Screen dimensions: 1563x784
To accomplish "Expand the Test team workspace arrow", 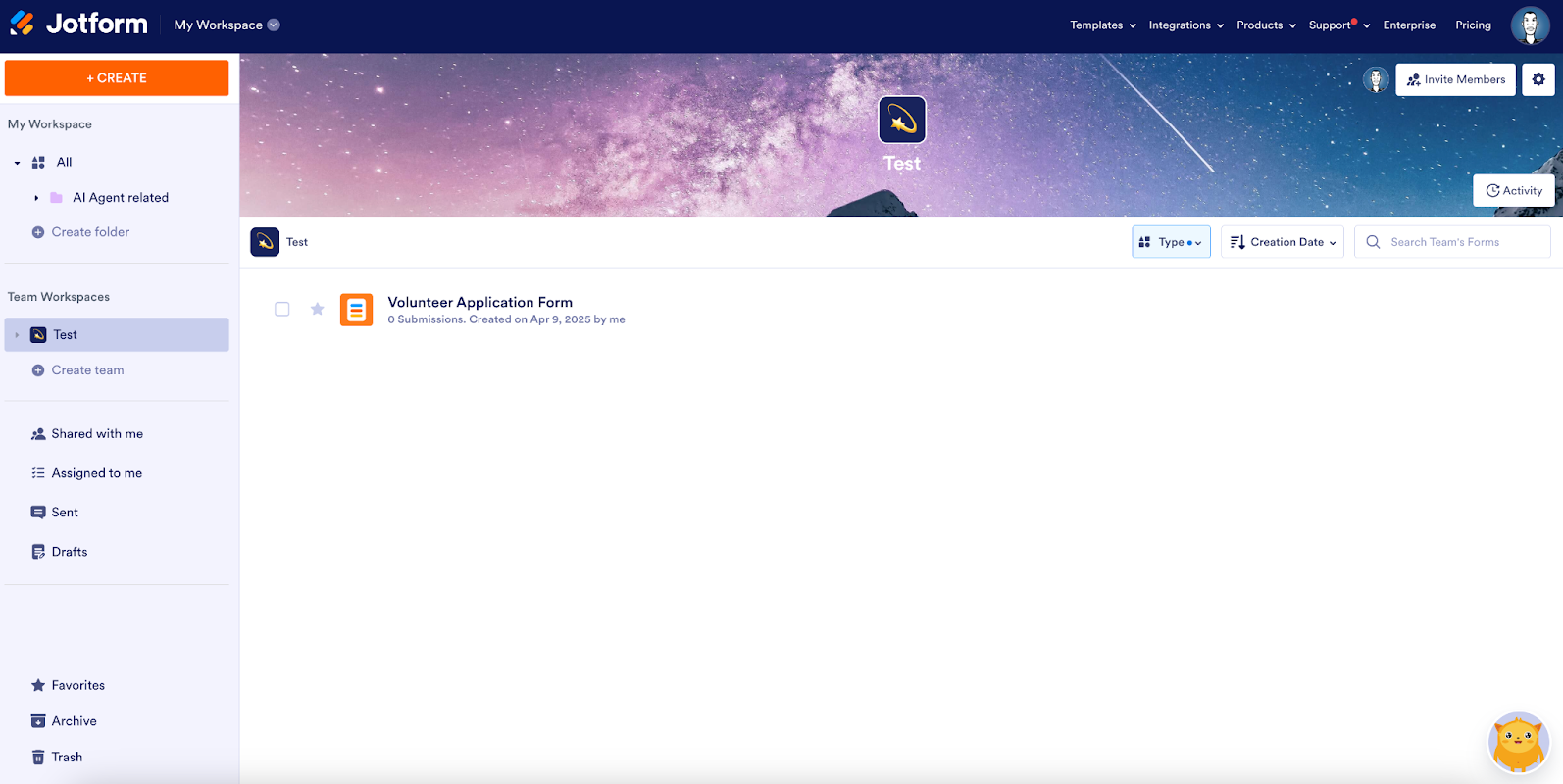I will coord(17,335).
